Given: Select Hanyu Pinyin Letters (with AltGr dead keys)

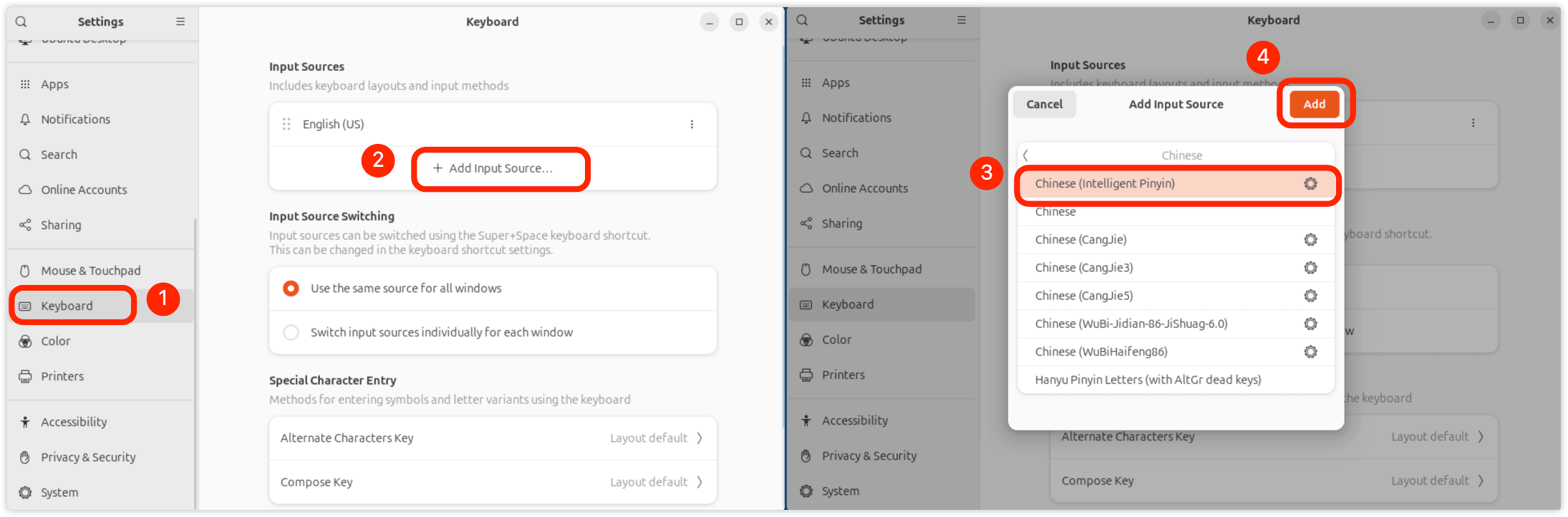Looking at the screenshot, I should coord(1148,380).
